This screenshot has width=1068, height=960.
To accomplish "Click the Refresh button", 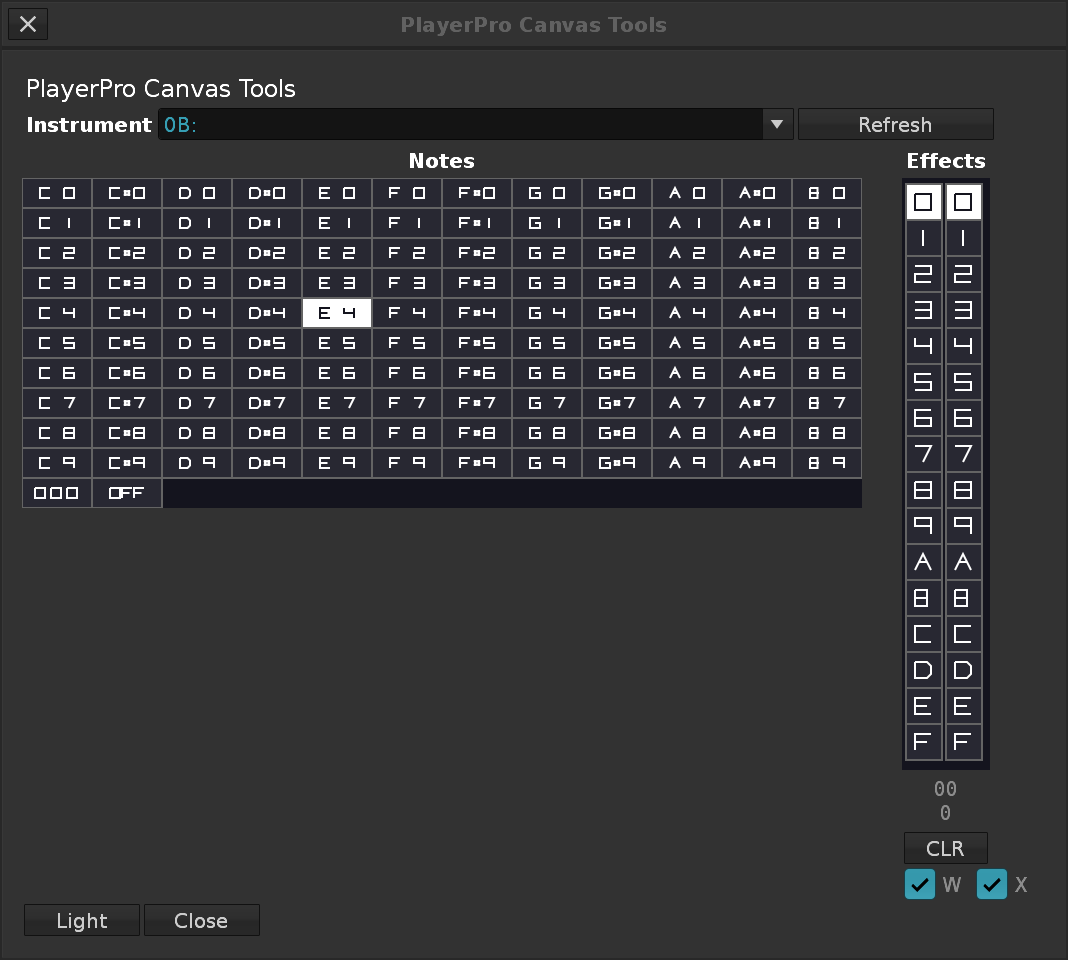I will 895,125.
